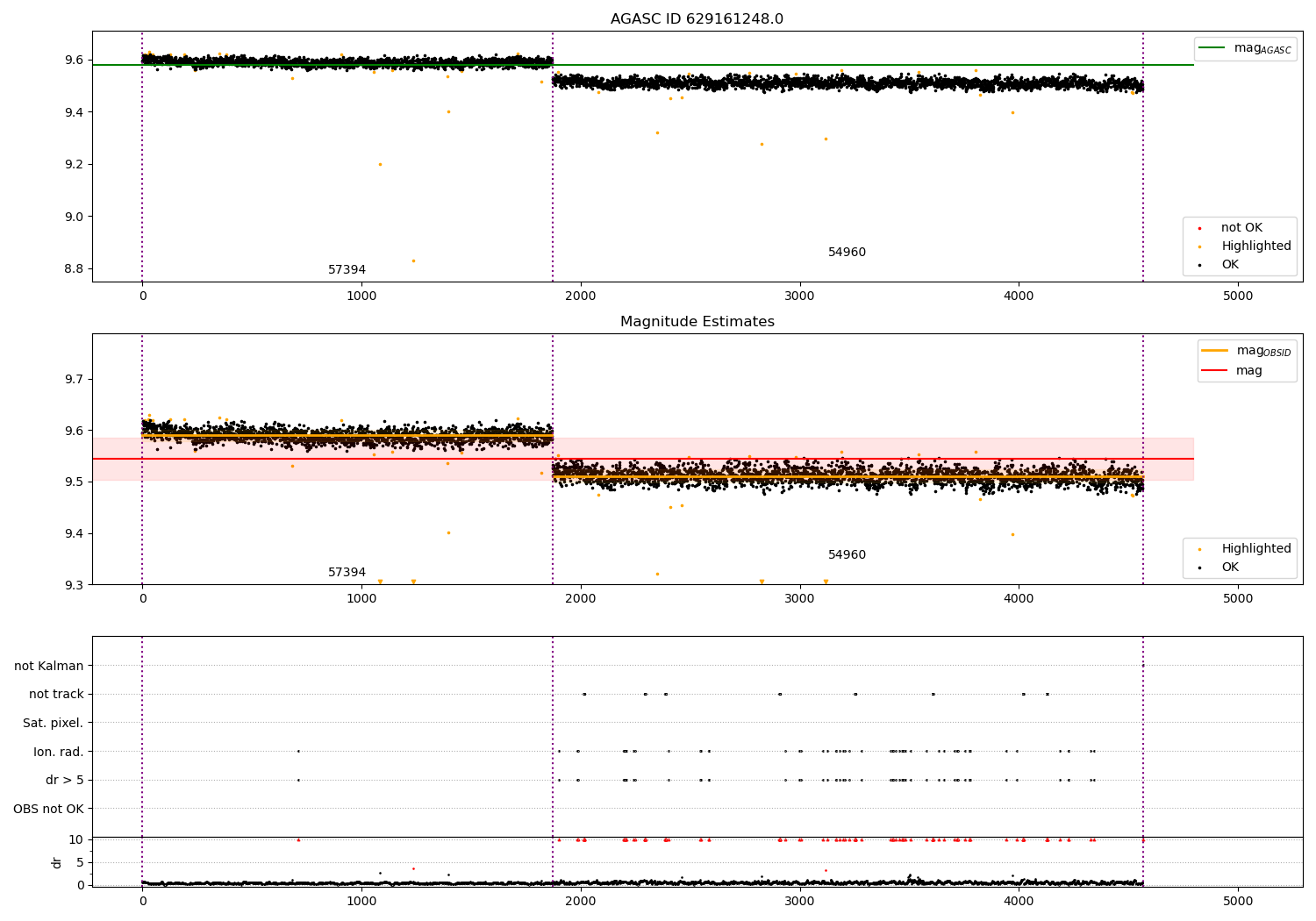The image size is (1316, 921).
Task: Select the green mag AGASC legend line
Action: (x=1212, y=47)
